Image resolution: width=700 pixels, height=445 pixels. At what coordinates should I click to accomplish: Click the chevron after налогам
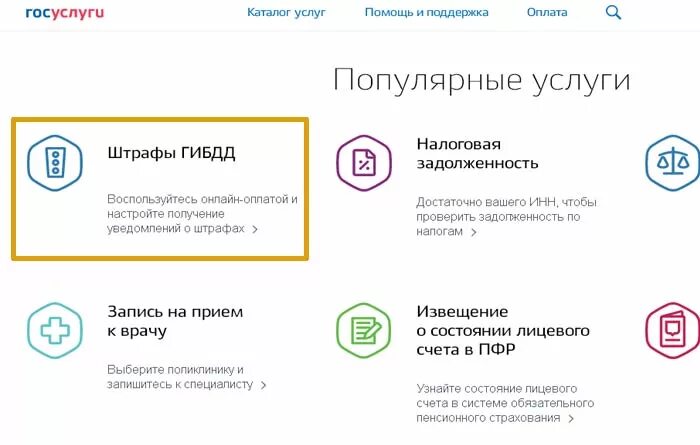[x=474, y=232]
